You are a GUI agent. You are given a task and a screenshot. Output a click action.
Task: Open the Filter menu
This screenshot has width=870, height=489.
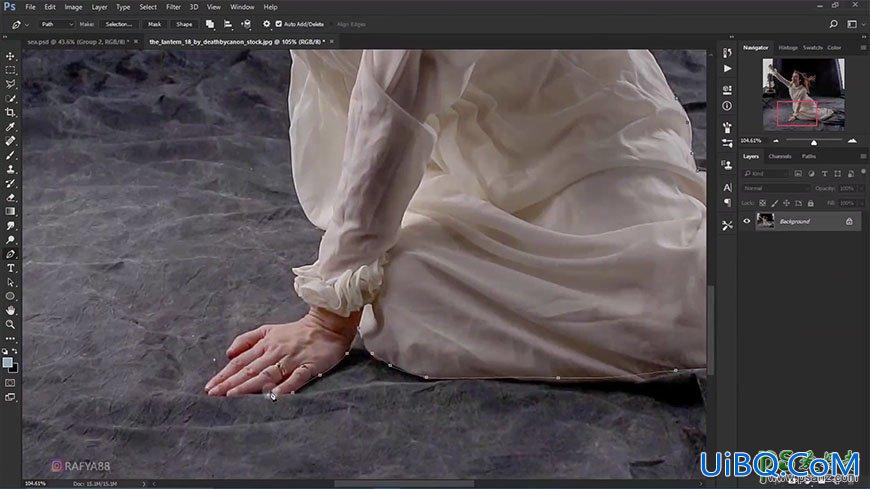point(173,7)
